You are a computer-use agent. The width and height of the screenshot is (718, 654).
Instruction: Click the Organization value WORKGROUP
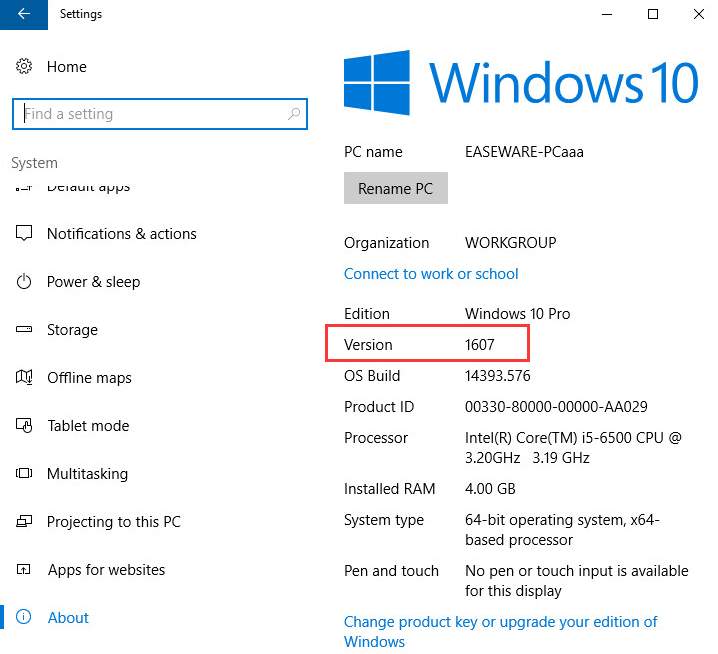[x=511, y=243]
